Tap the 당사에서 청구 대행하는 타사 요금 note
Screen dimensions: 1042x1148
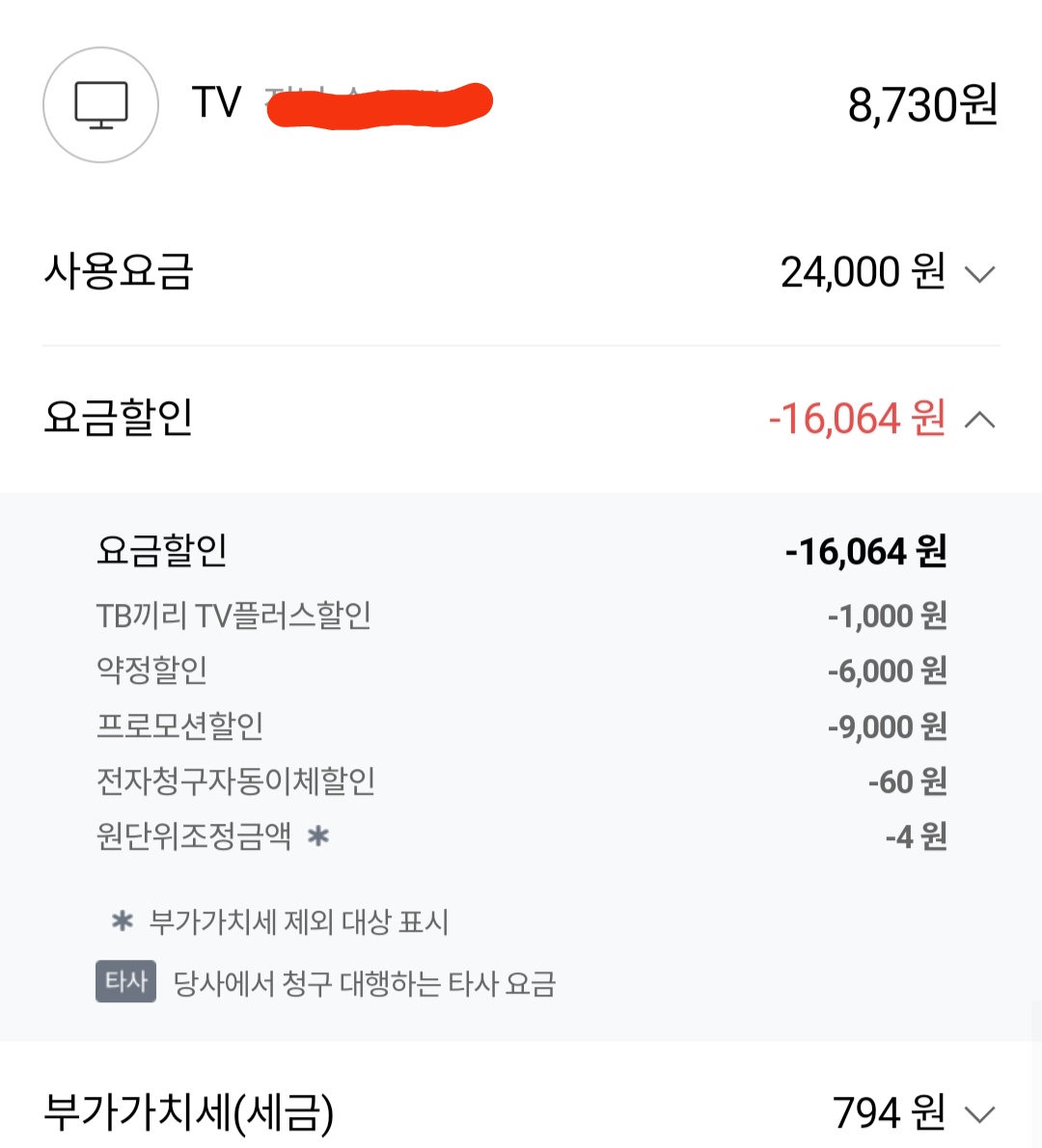click(x=365, y=984)
